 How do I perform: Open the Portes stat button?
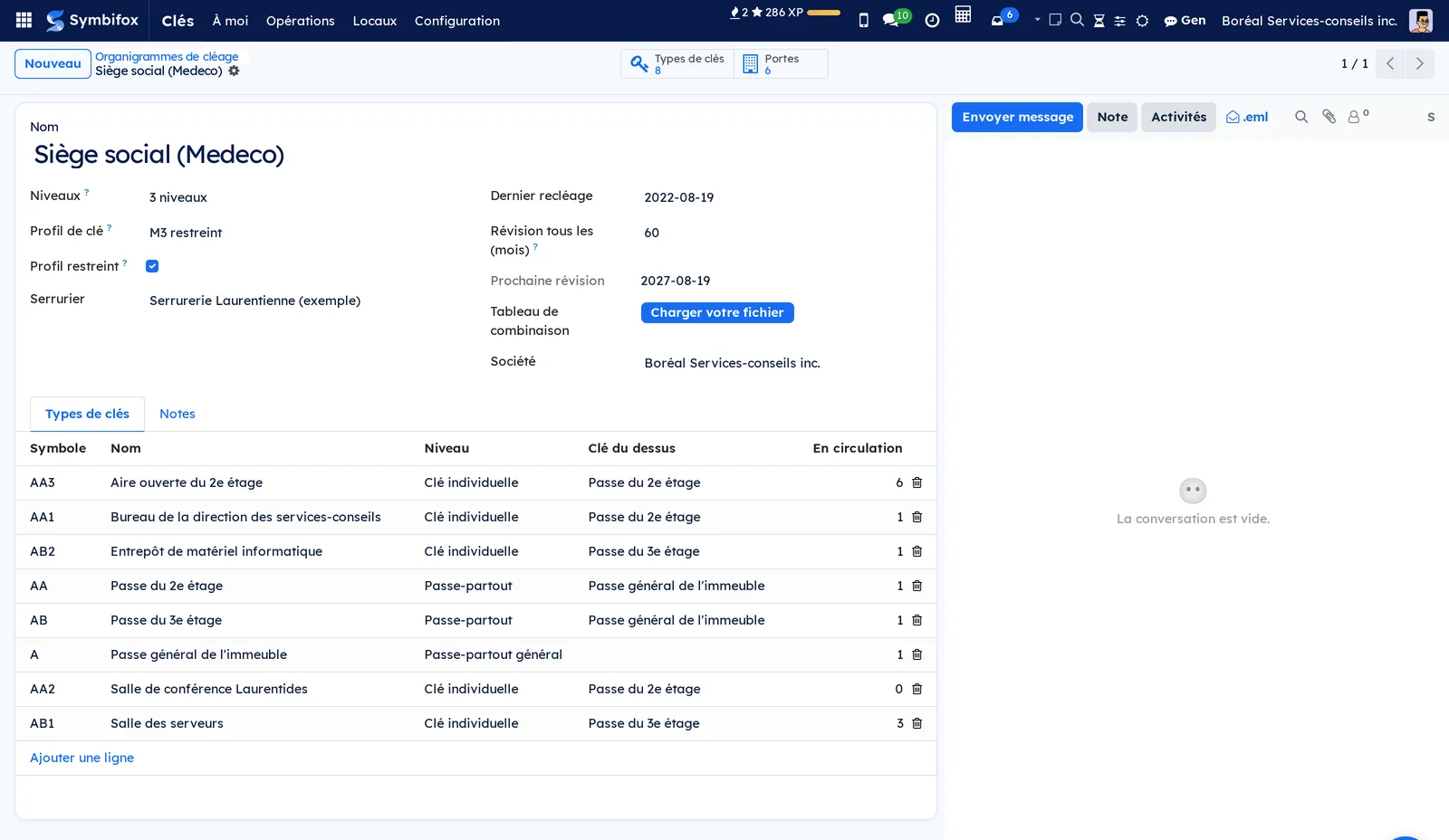tap(781, 63)
